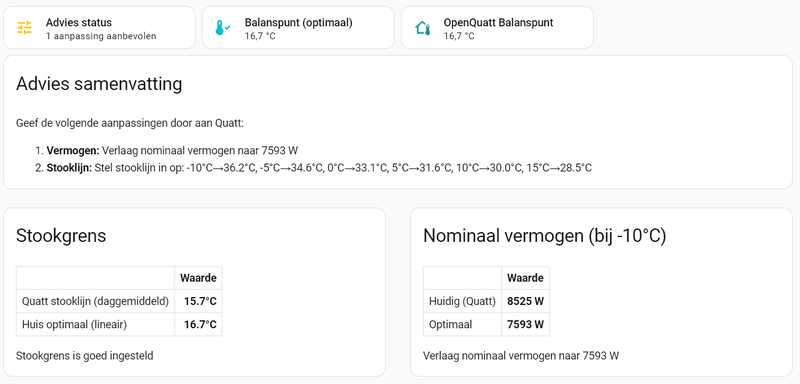This screenshot has height=384, width=800.
Task: Open the Balanspunt (optimaal) tile
Action: (298, 28)
